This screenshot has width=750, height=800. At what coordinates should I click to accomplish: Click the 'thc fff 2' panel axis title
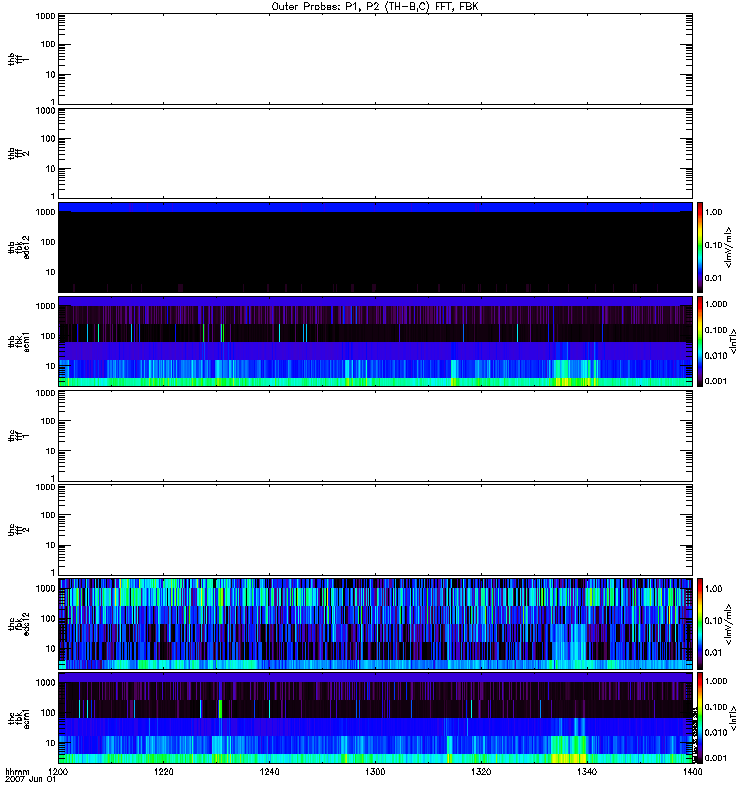18,530
